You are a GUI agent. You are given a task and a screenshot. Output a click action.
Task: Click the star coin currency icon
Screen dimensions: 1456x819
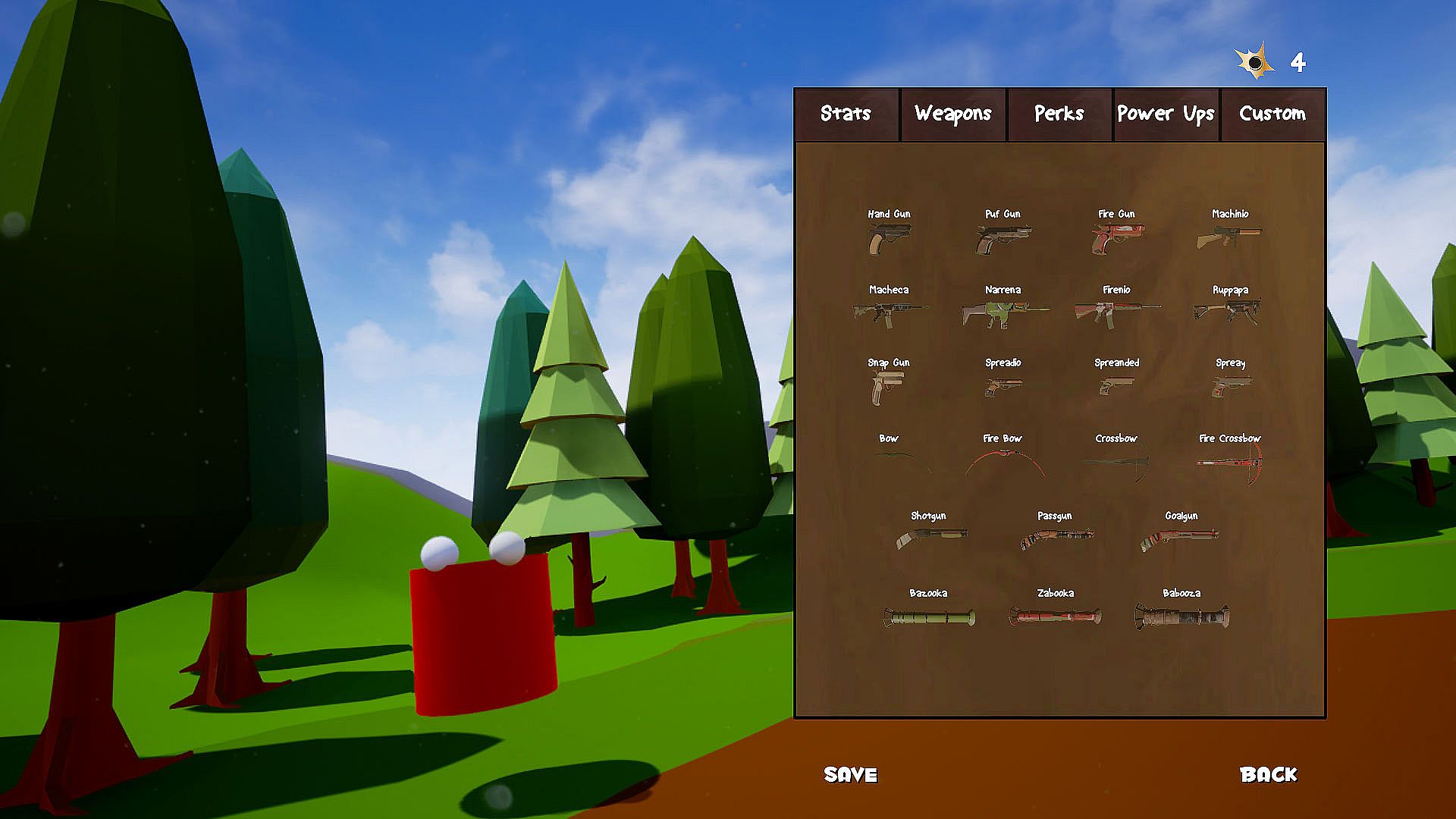tap(1255, 62)
